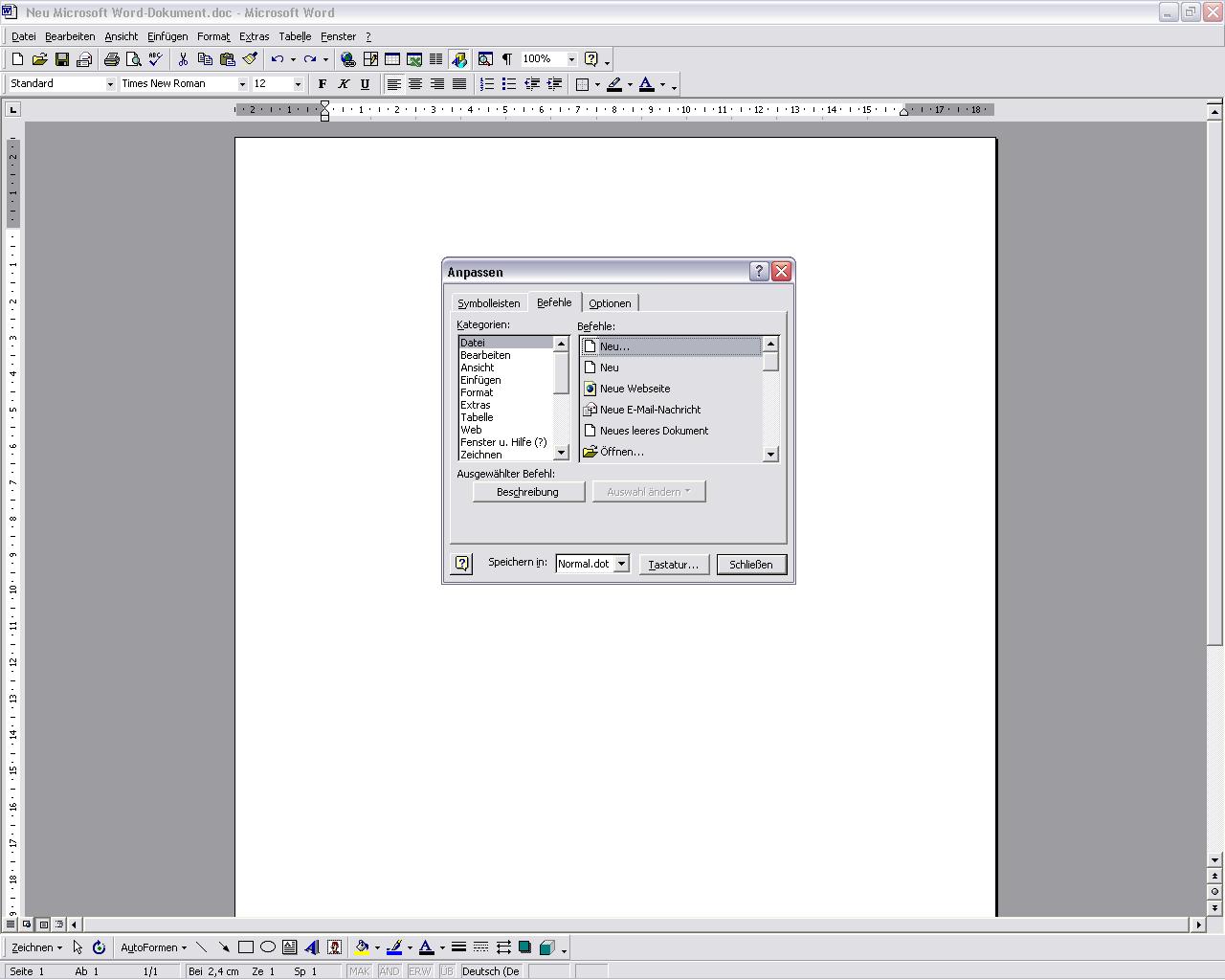1225x980 pixels.
Task: Open the border style dropdown arrow
Action: (x=597, y=84)
